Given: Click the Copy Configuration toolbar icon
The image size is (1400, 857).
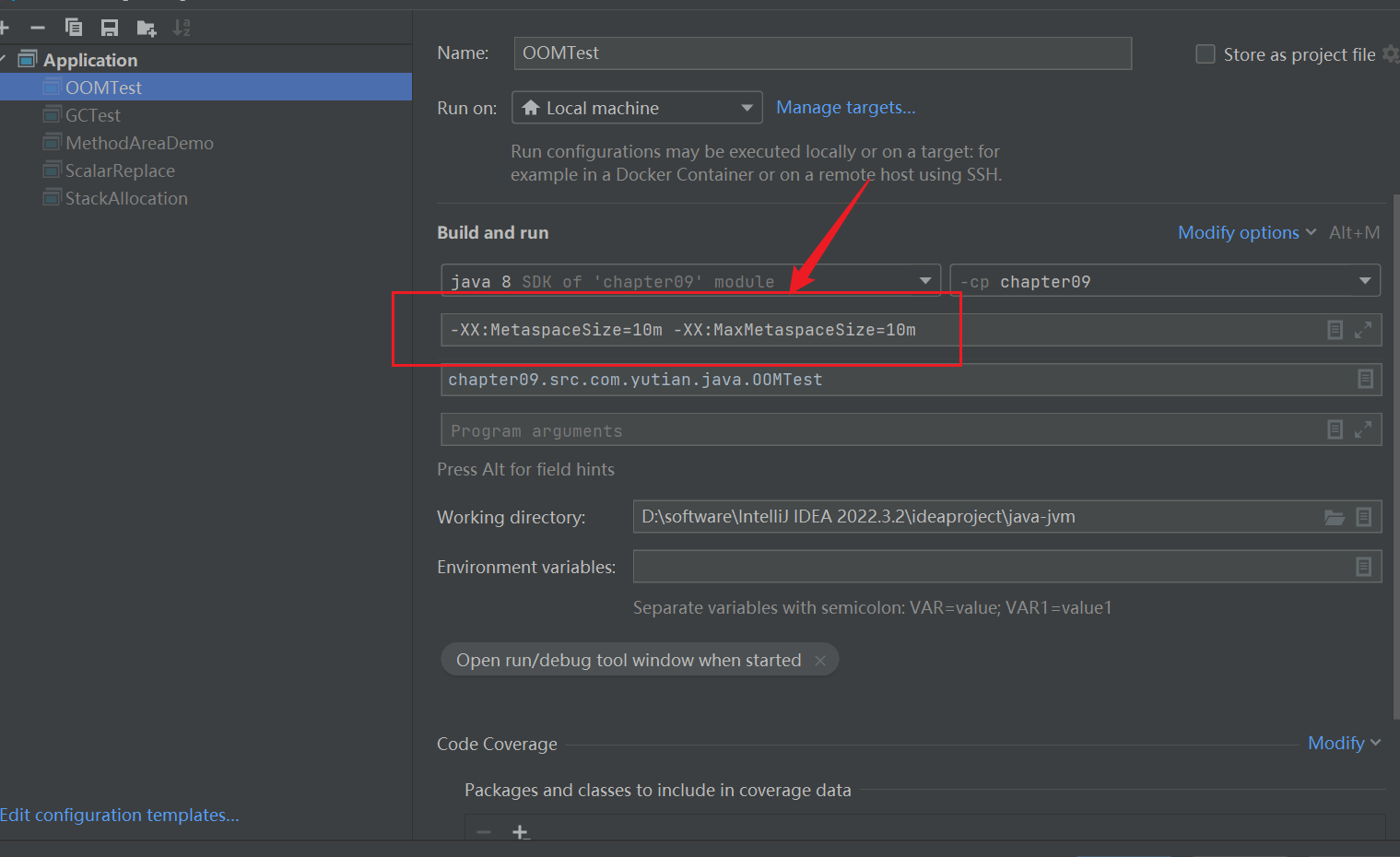Looking at the screenshot, I should pos(74,28).
